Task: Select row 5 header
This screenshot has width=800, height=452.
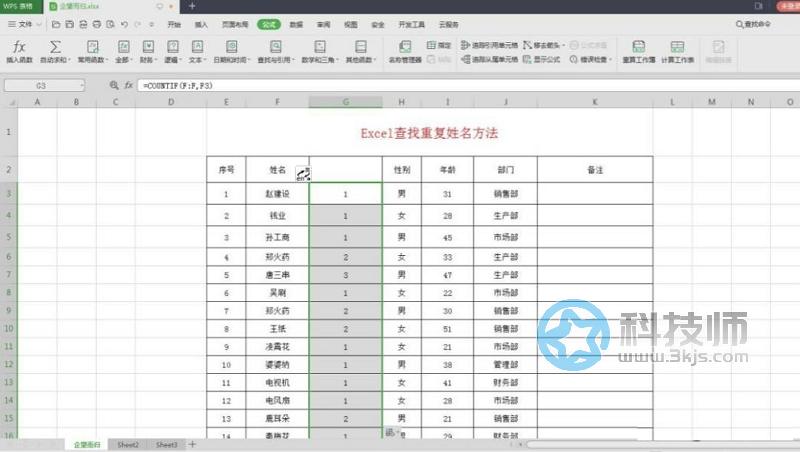Action: click(x=9, y=237)
